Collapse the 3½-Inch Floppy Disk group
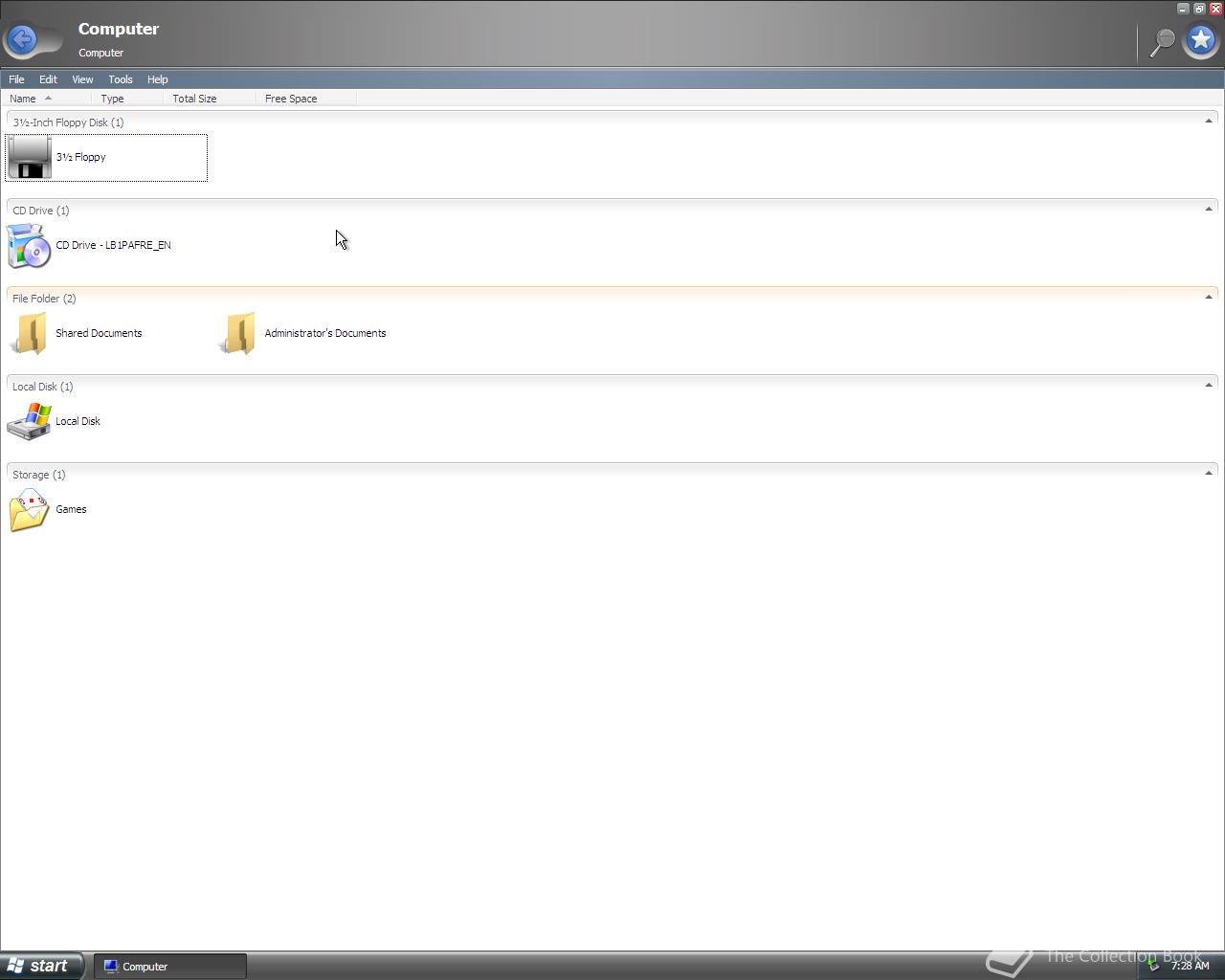Viewport: 1225px width, 980px height. pos(1208,121)
